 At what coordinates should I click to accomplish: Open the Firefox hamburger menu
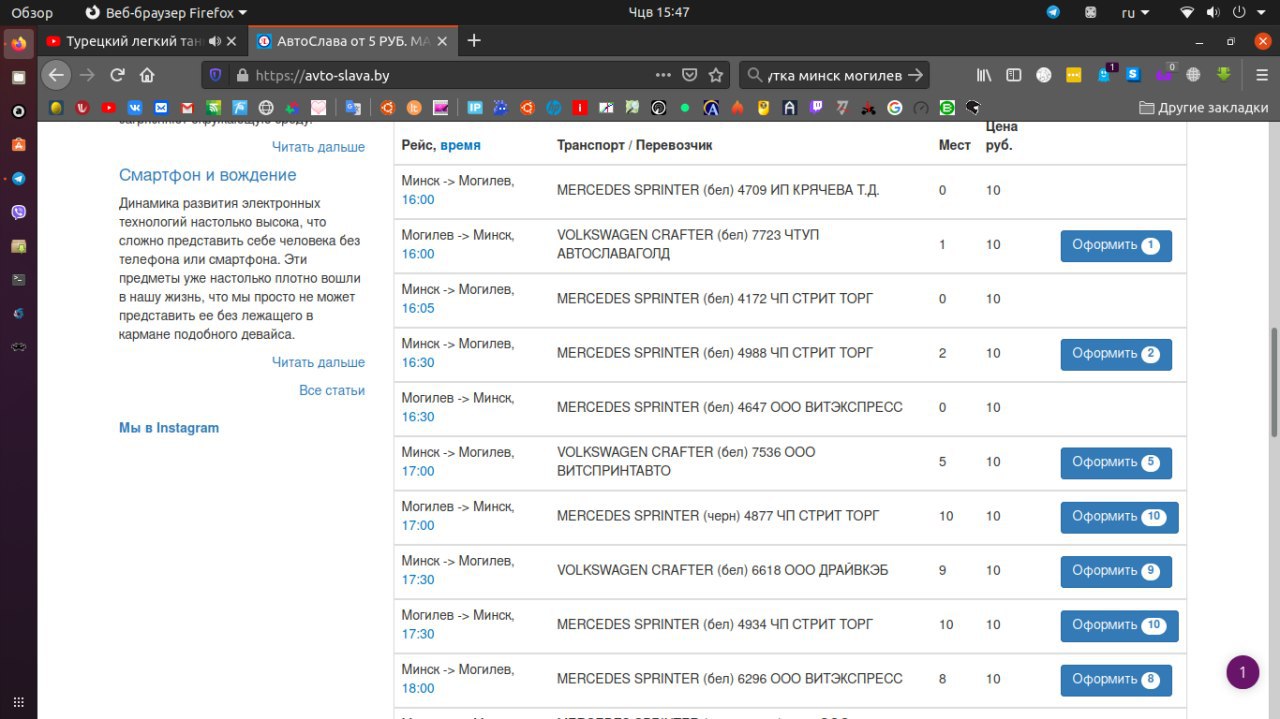1262,75
